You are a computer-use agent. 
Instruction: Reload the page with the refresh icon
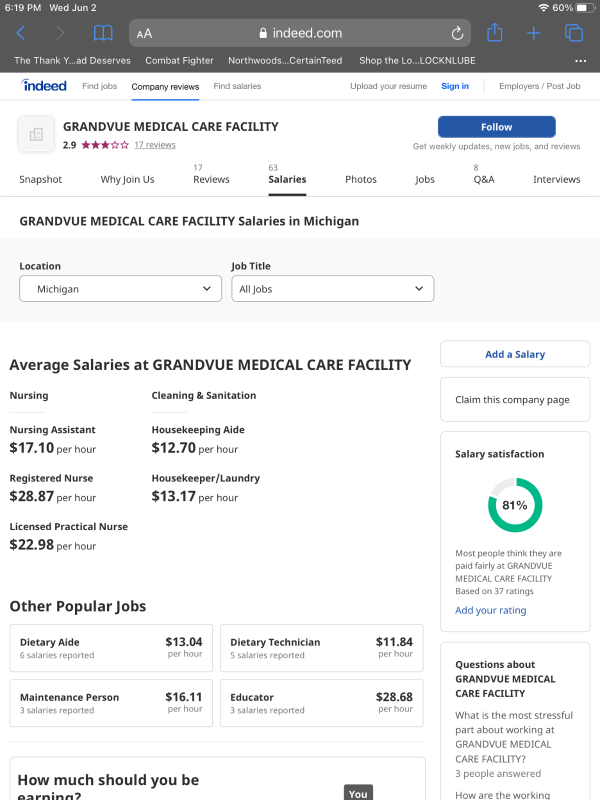pyautogui.click(x=457, y=33)
